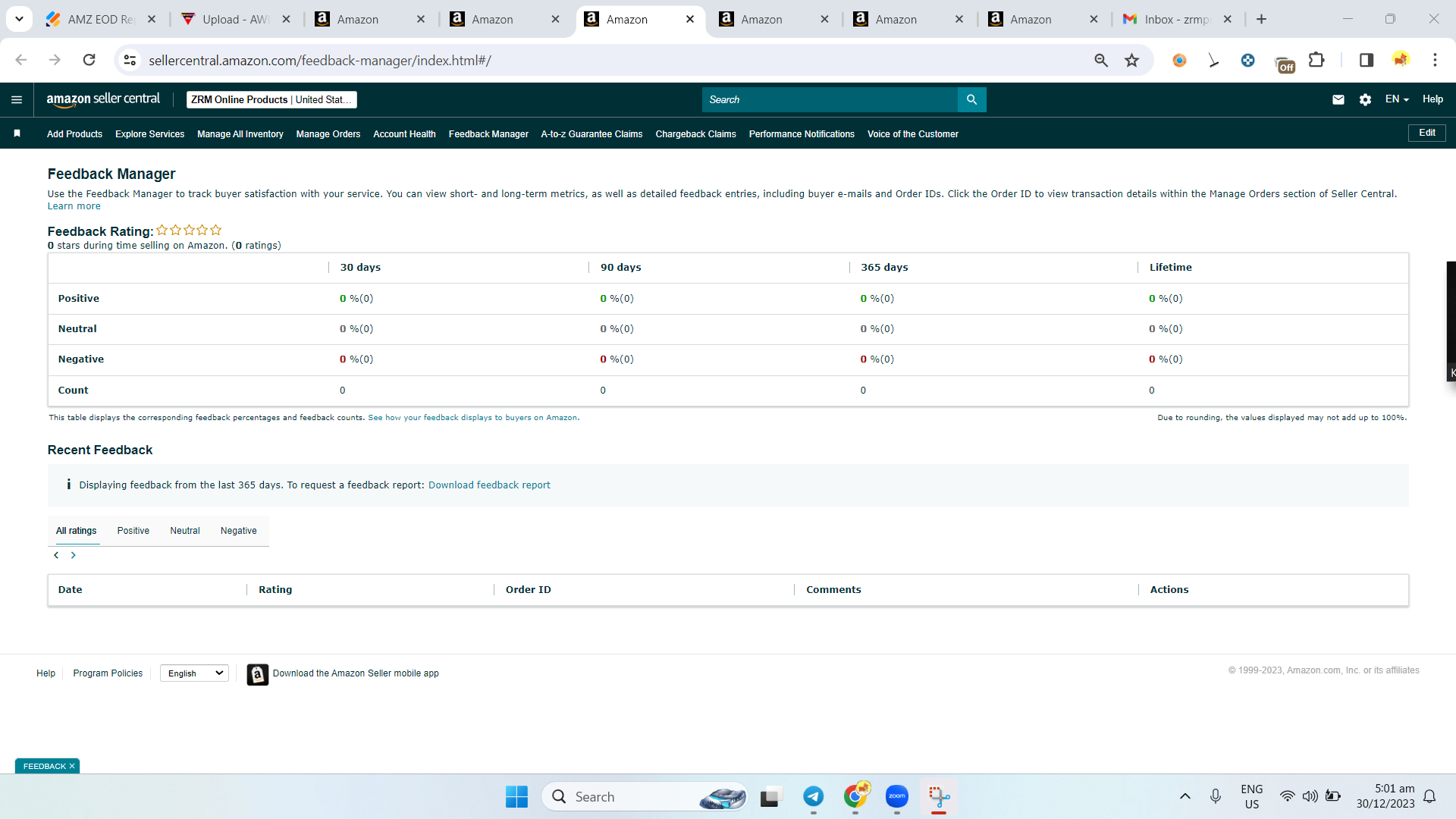The height and width of the screenshot is (819, 1456).
Task: Open Chargeback Claims
Action: (x=695, y=134)
